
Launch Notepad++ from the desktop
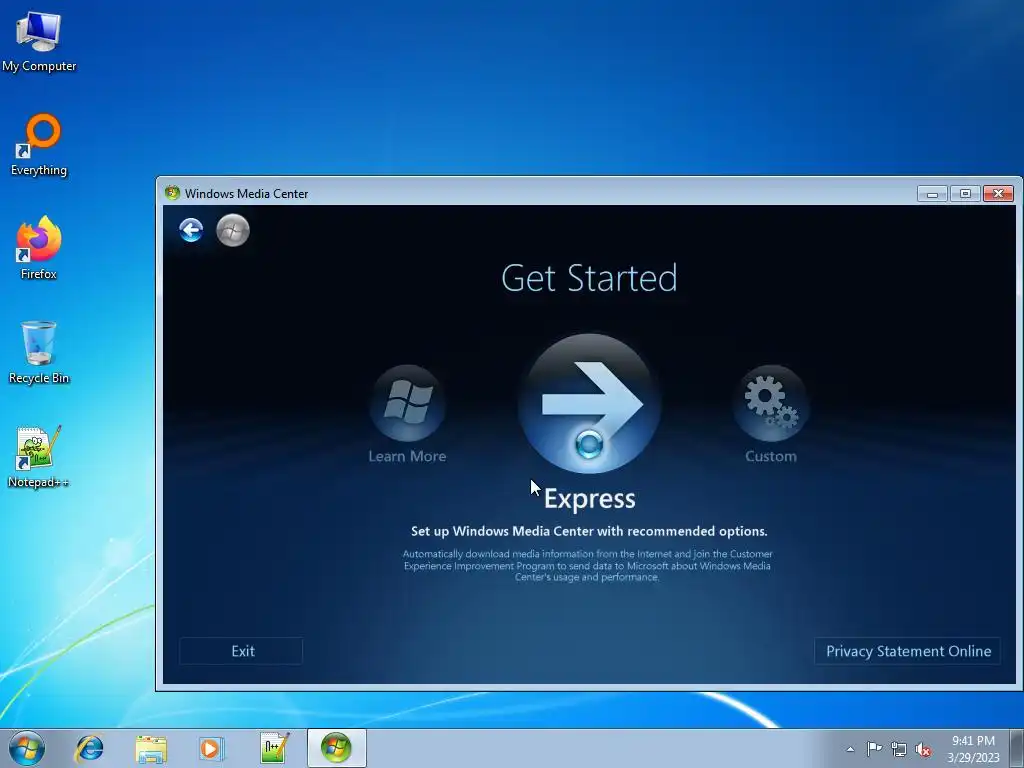click(39, 456)
